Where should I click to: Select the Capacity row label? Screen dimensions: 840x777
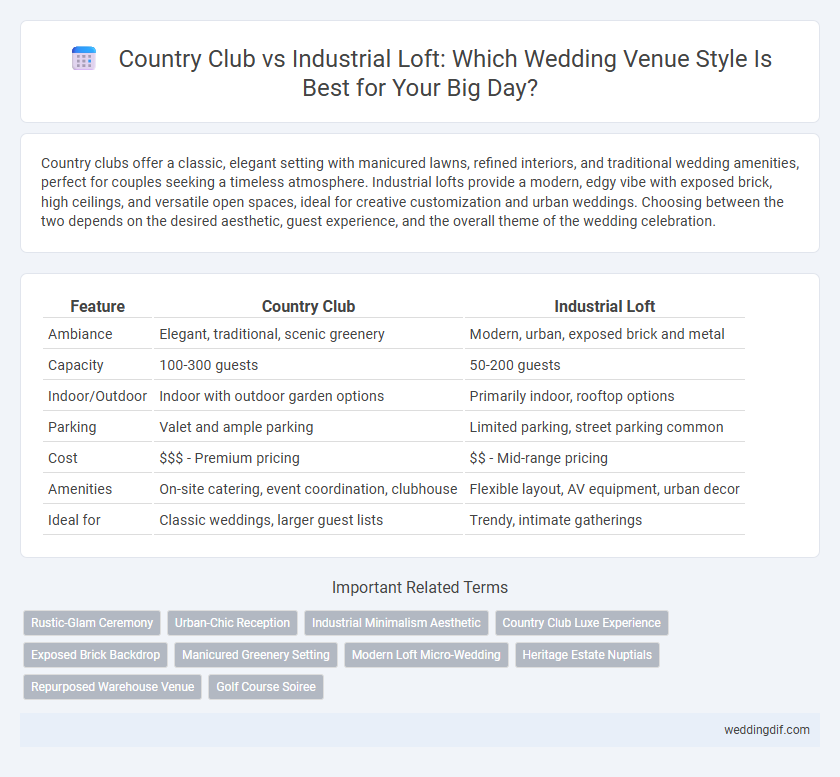[76, 365]
